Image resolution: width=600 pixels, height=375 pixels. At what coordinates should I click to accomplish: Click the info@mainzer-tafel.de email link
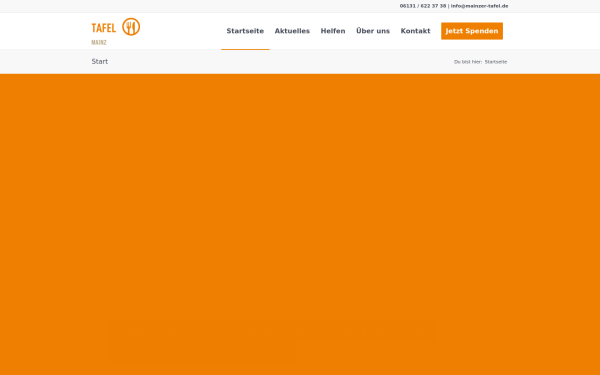[x=479, y=6]
